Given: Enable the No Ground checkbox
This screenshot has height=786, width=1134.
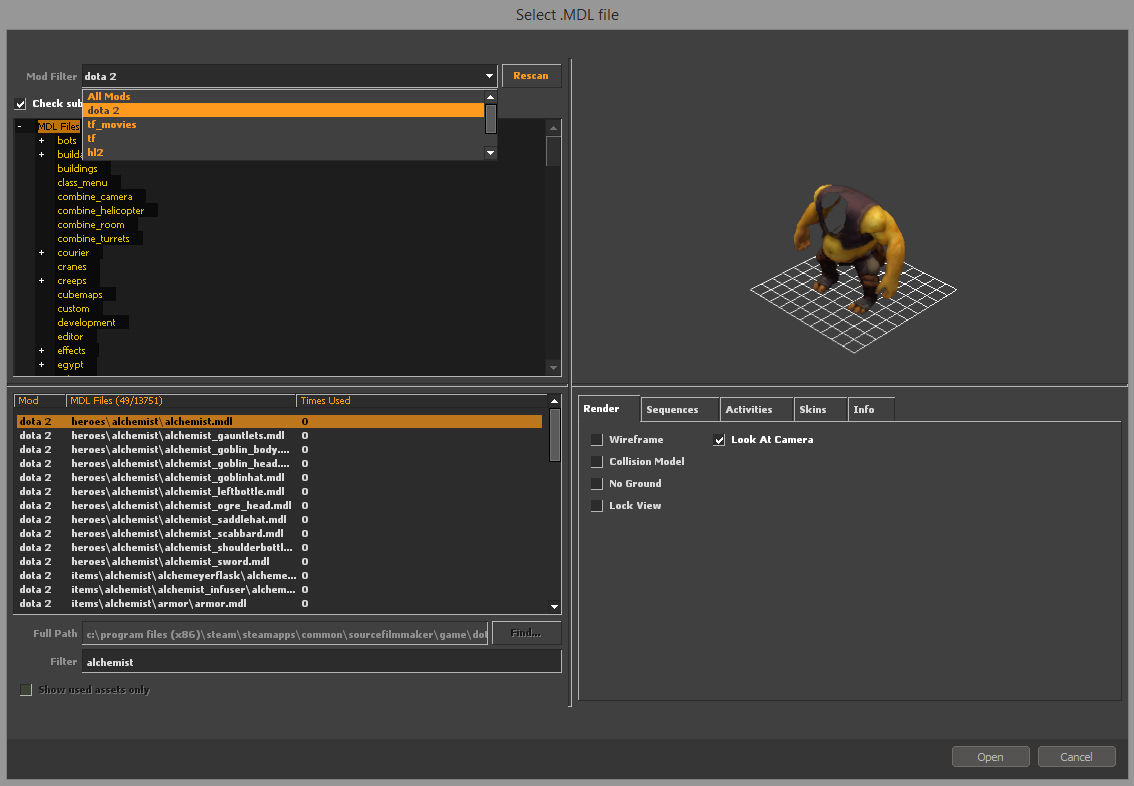Looking at the screenshot, I should pyautogui.click(x=597, y=484).
